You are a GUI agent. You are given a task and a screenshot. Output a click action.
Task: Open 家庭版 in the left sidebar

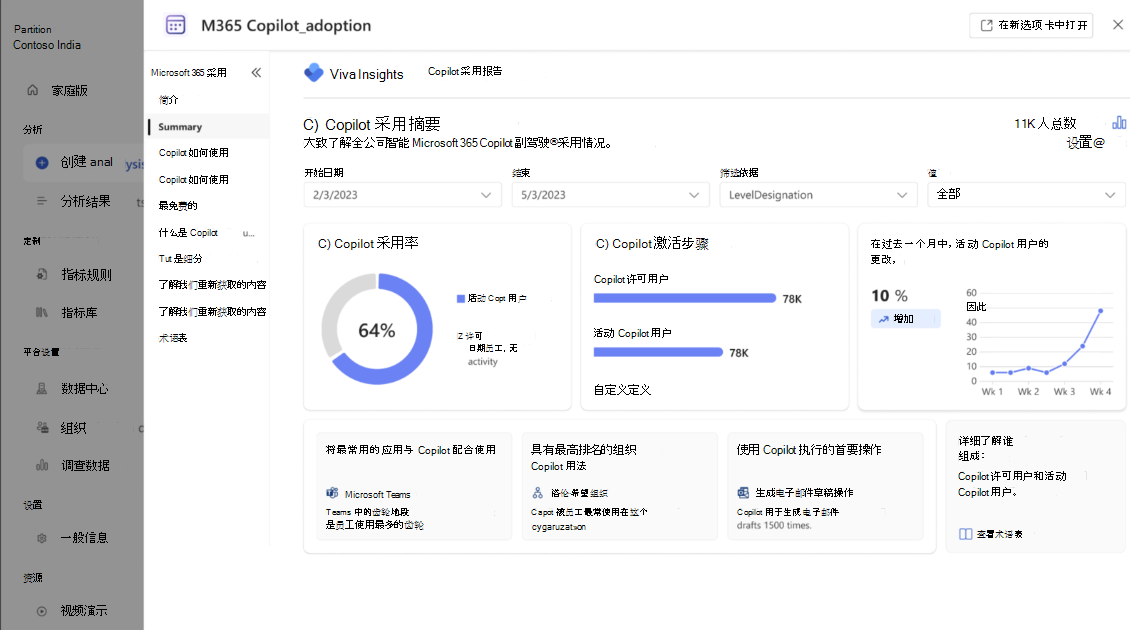pos(69,90)
